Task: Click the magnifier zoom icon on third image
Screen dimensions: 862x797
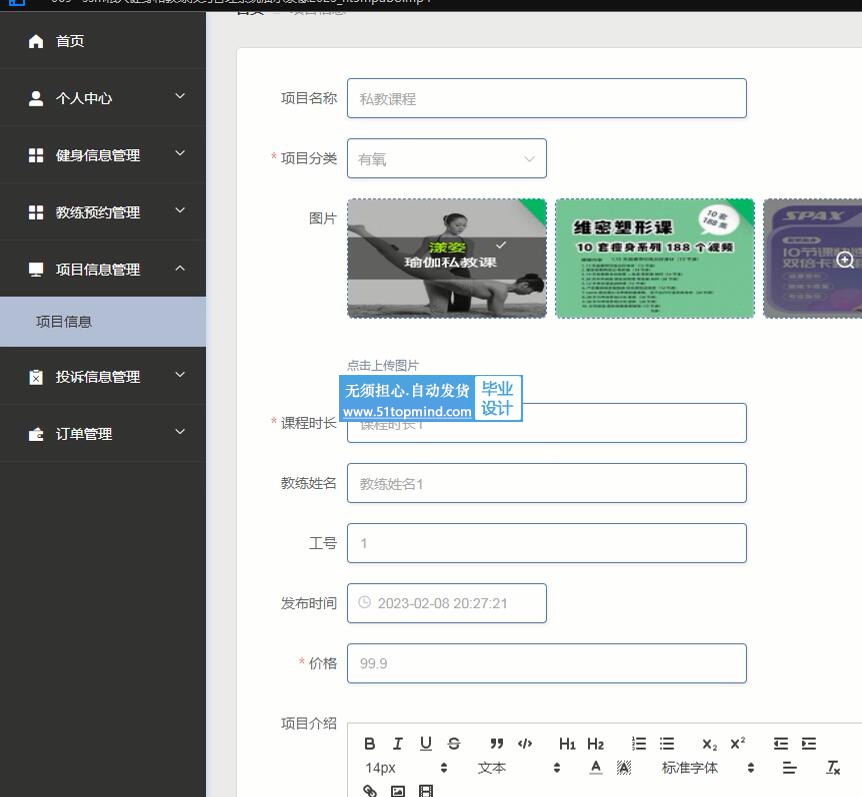Action: (x=845, y=259)
